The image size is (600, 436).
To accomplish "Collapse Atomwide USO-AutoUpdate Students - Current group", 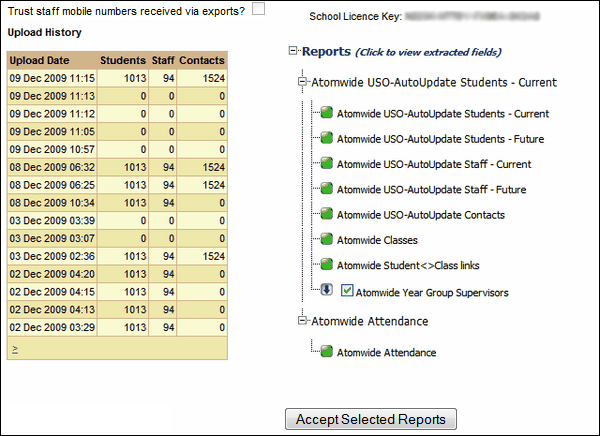I will pyautogui.click(x=302, y=82).
